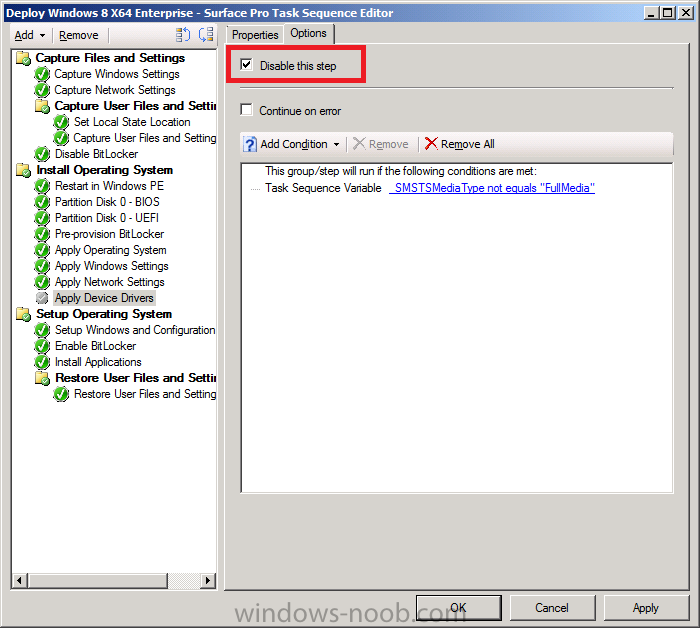700x628 pixels.
Task: Click green check icon beside Capture Windows Settings
Action: (42, 74)
